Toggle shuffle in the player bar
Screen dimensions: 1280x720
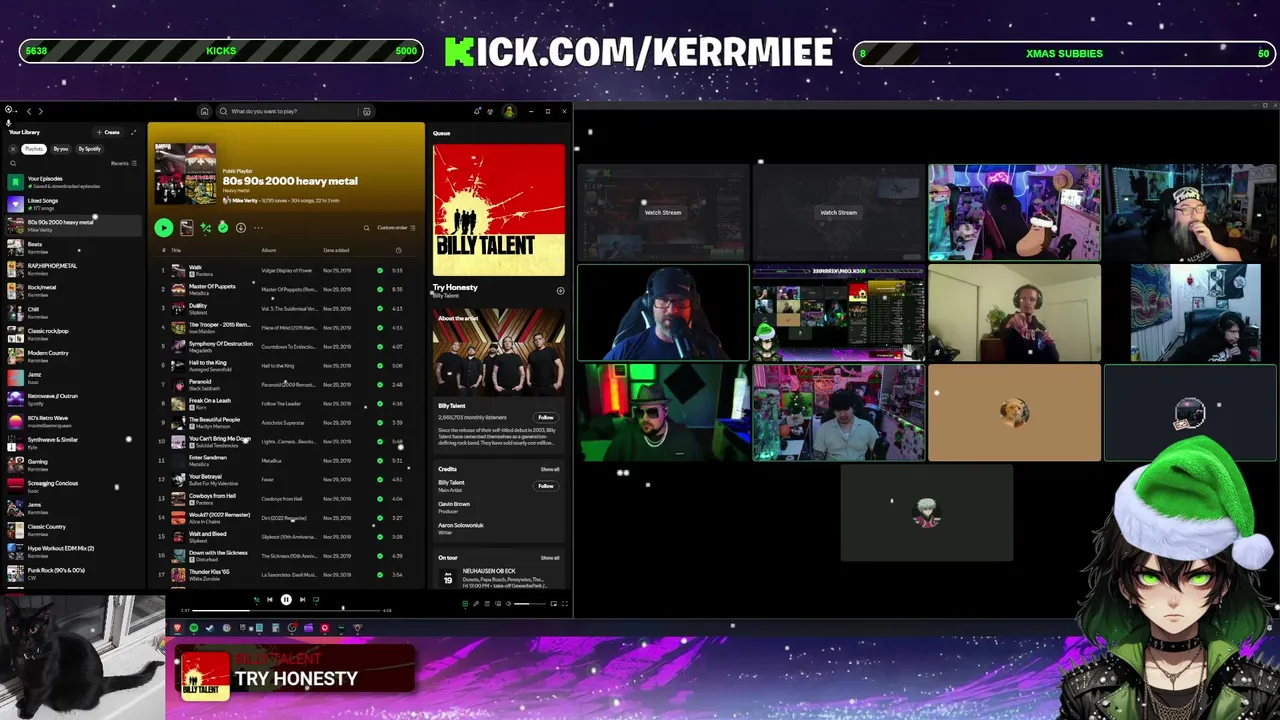256,599
